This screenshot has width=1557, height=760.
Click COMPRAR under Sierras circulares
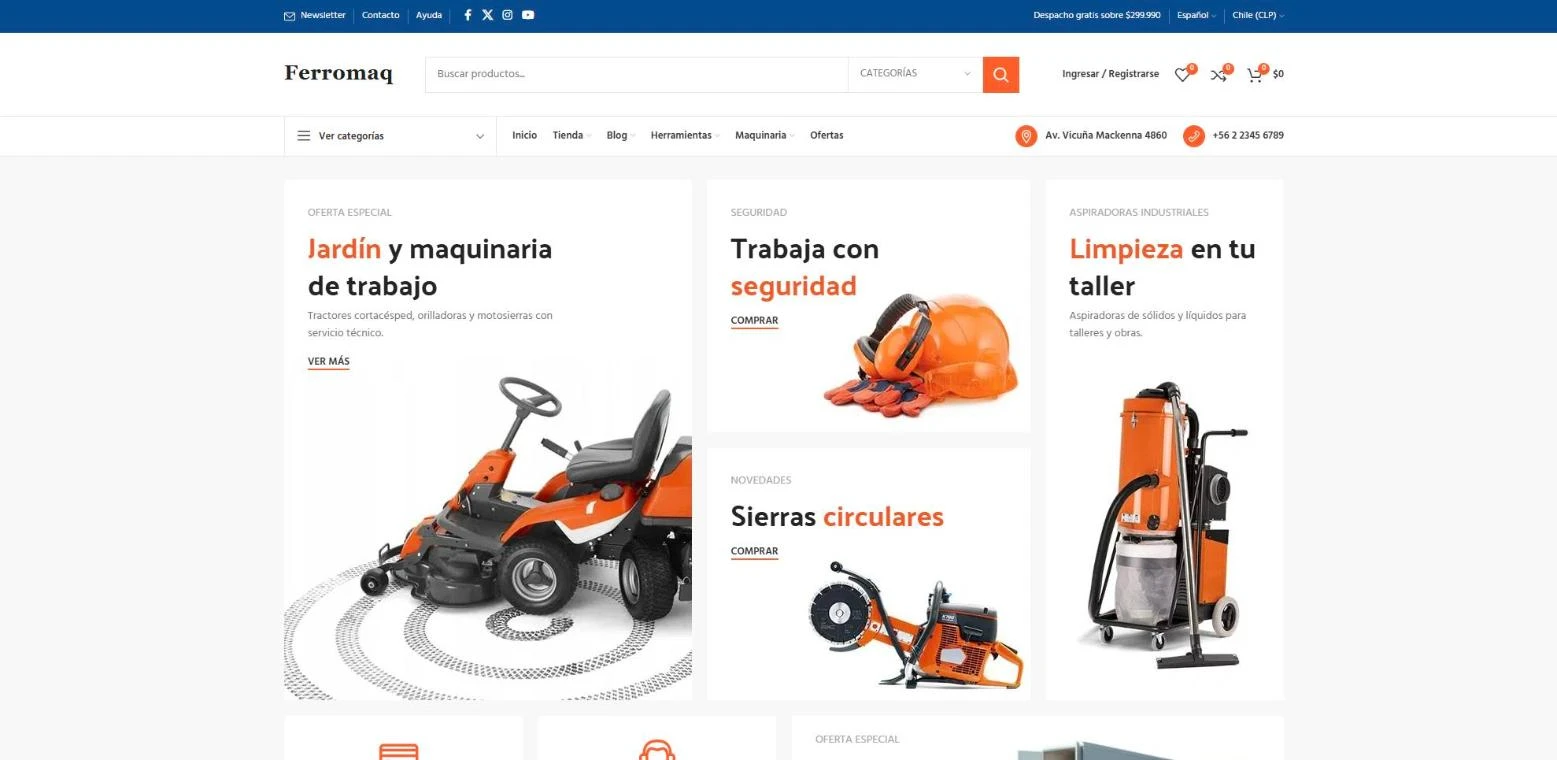(x=754, y=552)
